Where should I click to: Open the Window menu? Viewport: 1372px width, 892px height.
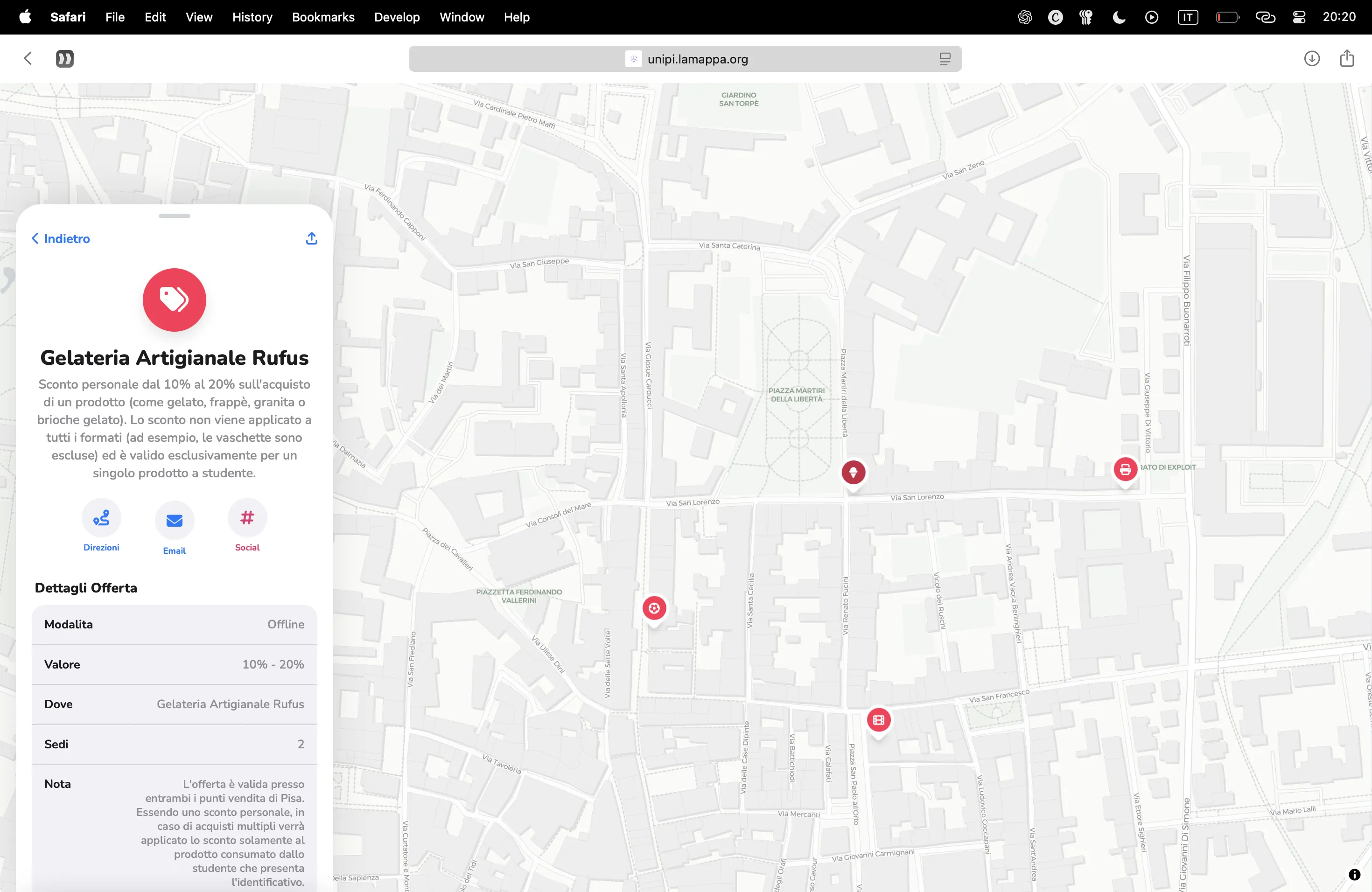462,17
